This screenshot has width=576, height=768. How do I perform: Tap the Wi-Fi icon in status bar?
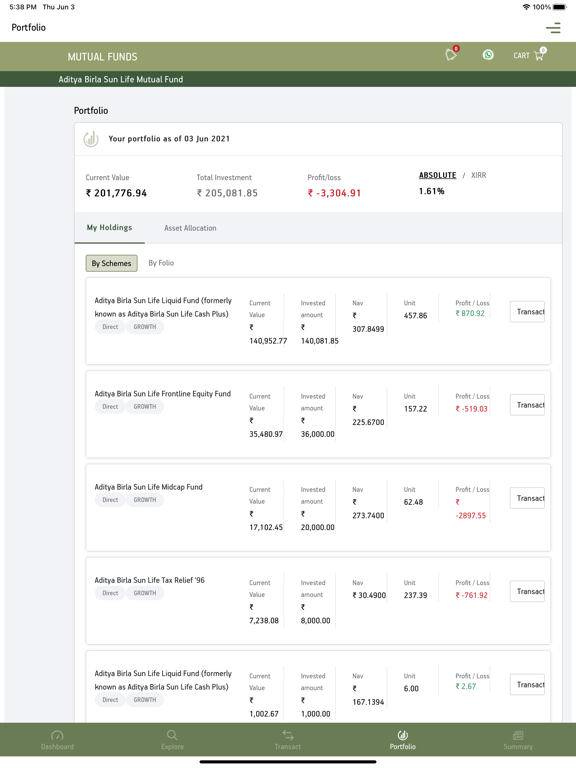click(527, 7)
